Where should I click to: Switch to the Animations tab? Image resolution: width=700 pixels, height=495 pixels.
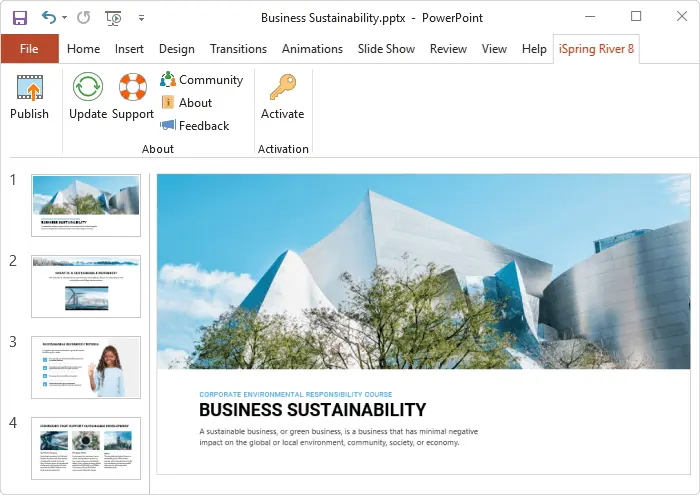coord(312,49)
